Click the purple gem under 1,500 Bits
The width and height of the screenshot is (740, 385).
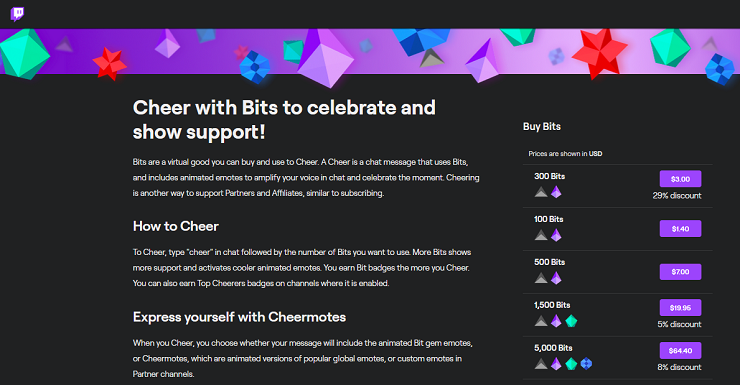556,321
